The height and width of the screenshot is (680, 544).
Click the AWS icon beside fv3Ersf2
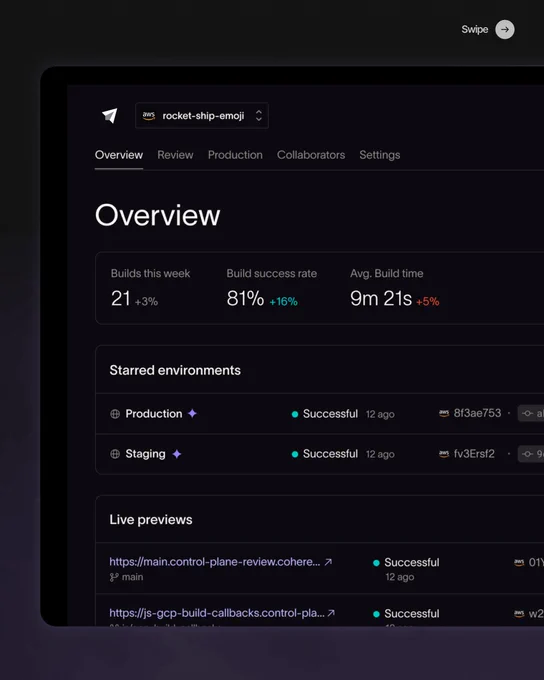[444, 454]
